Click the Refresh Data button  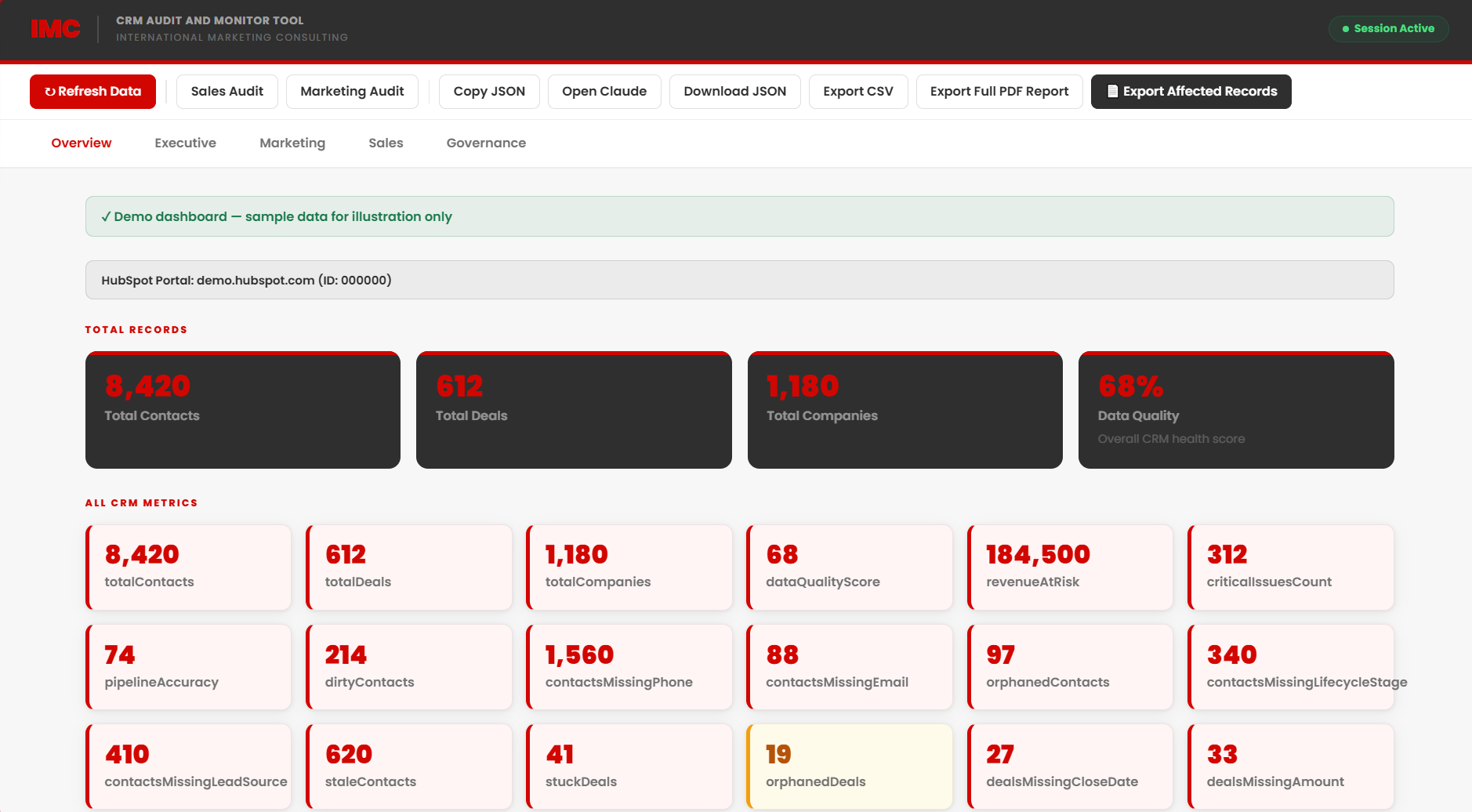(92, 92)
